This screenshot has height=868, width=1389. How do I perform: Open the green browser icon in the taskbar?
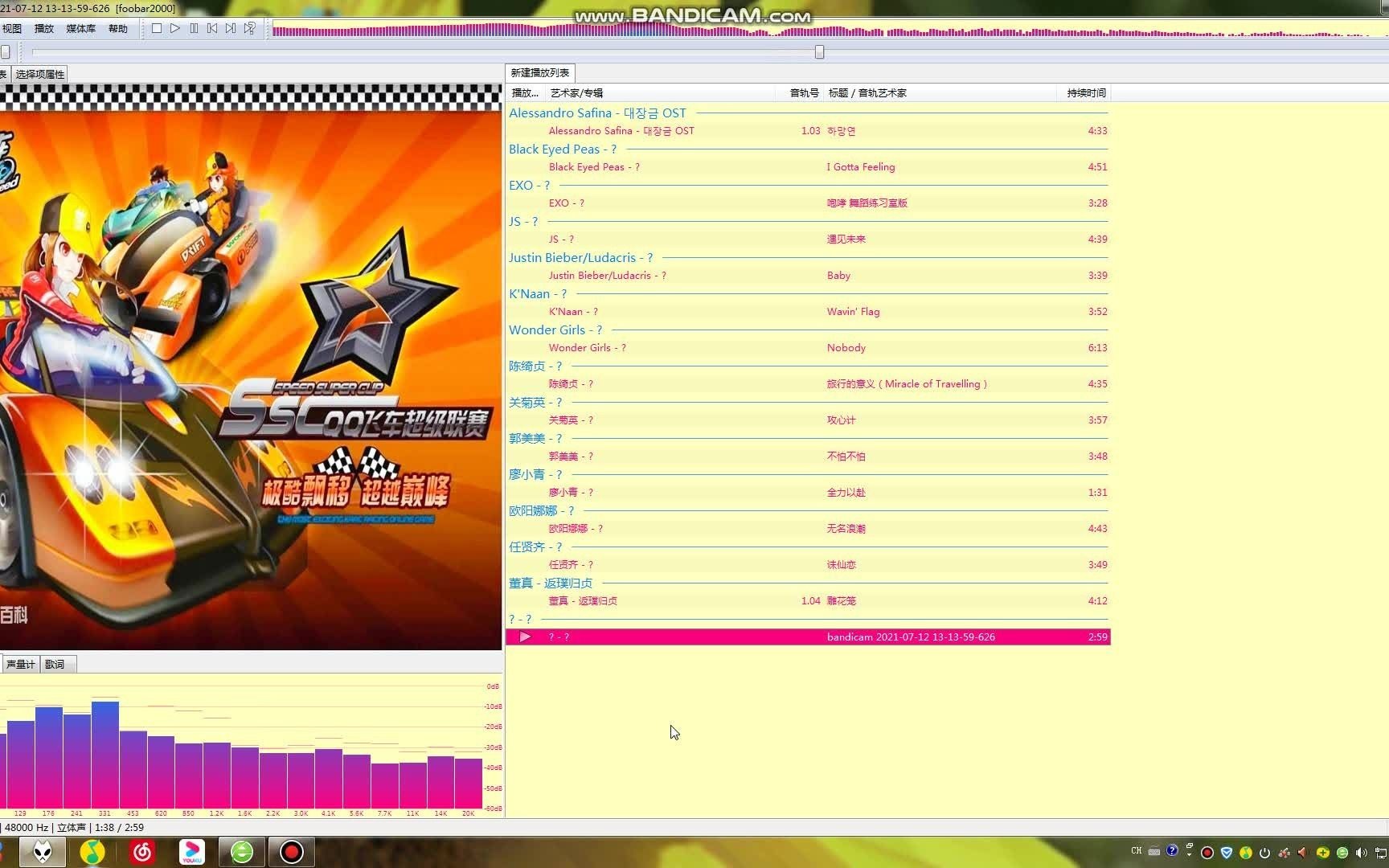242,852
